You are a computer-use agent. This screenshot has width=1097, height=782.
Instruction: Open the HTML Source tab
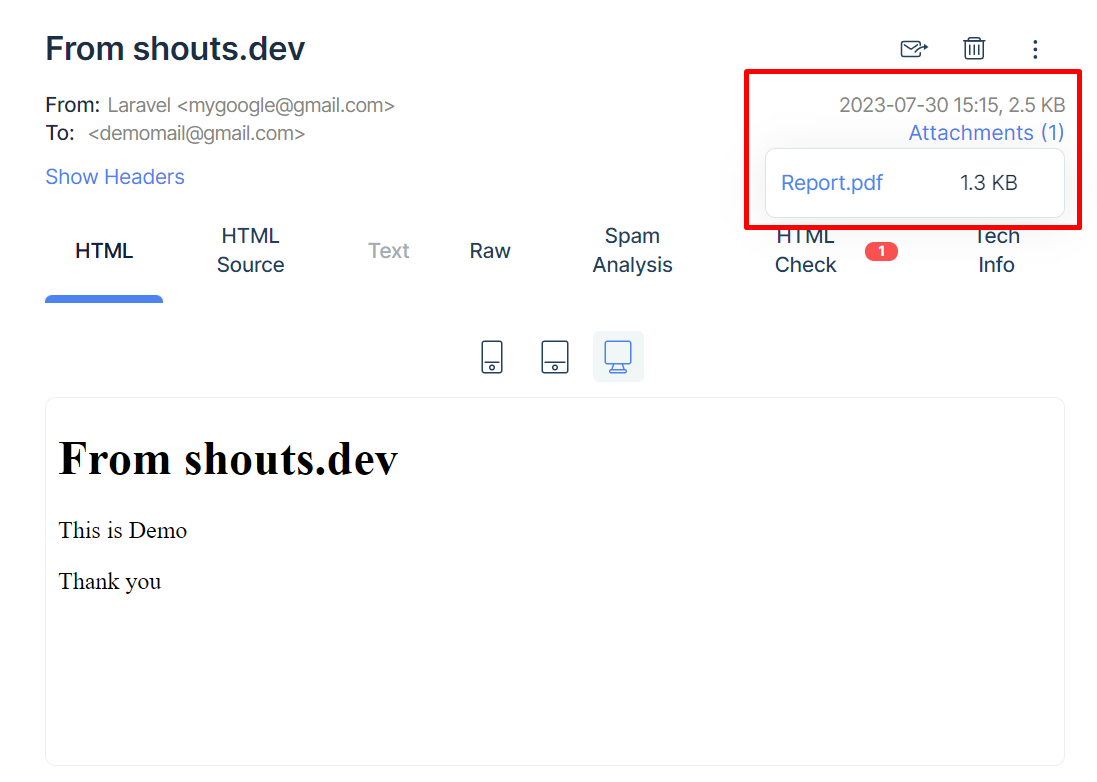[250, 250]
